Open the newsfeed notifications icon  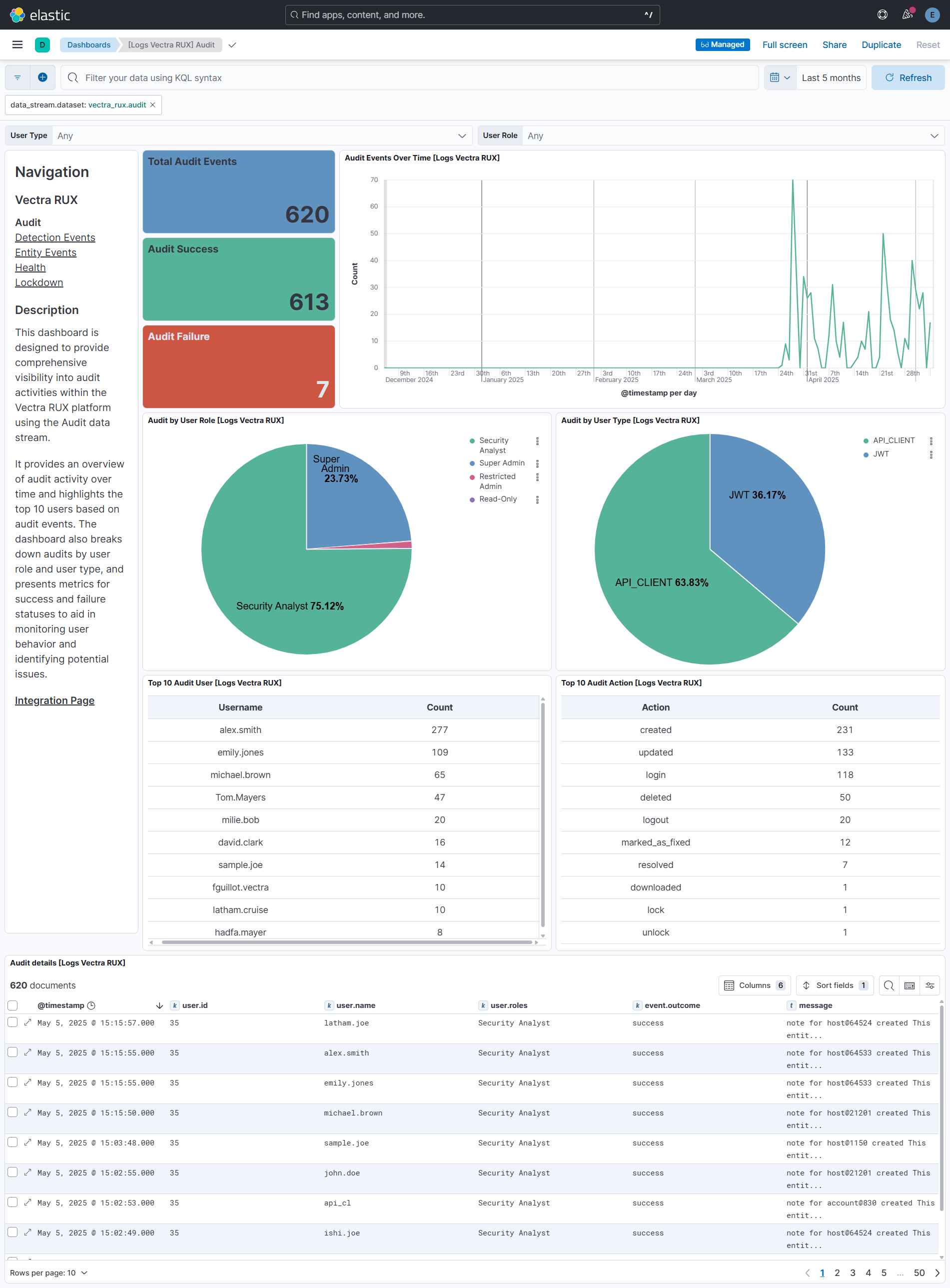pos(907,15)
